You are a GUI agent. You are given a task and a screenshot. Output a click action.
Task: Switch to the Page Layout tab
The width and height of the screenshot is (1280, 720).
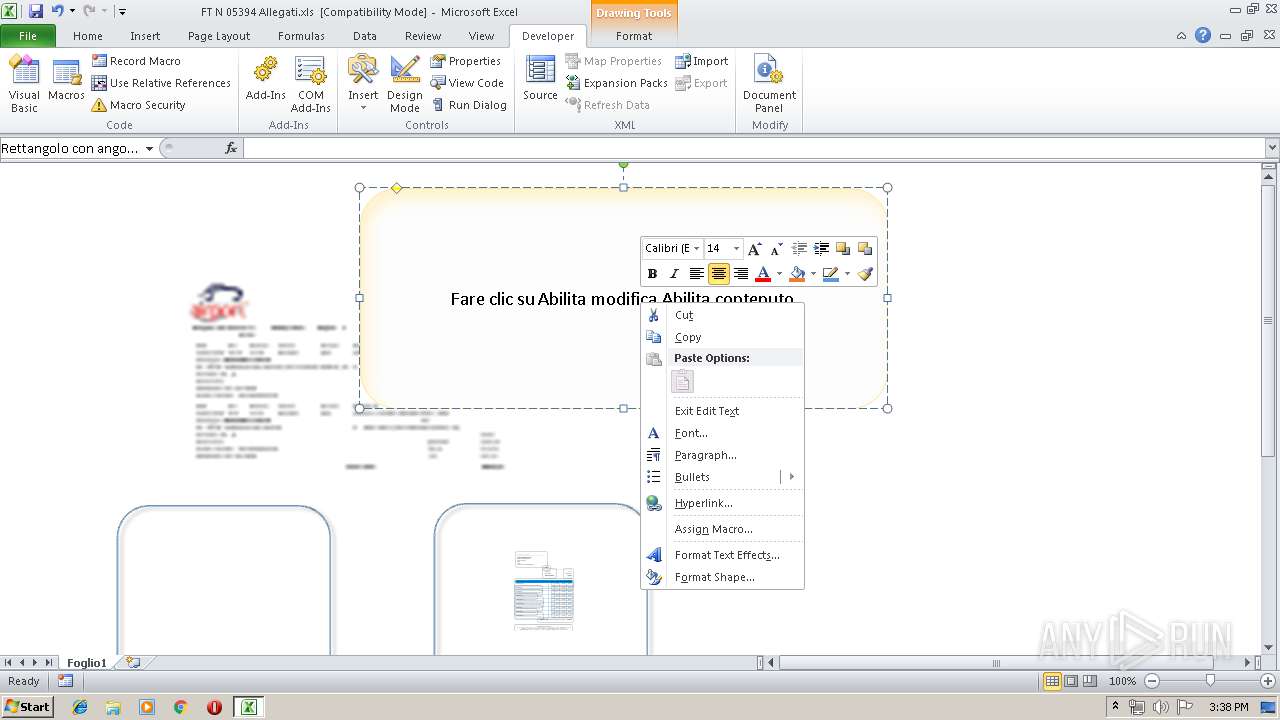coord(219,36)
